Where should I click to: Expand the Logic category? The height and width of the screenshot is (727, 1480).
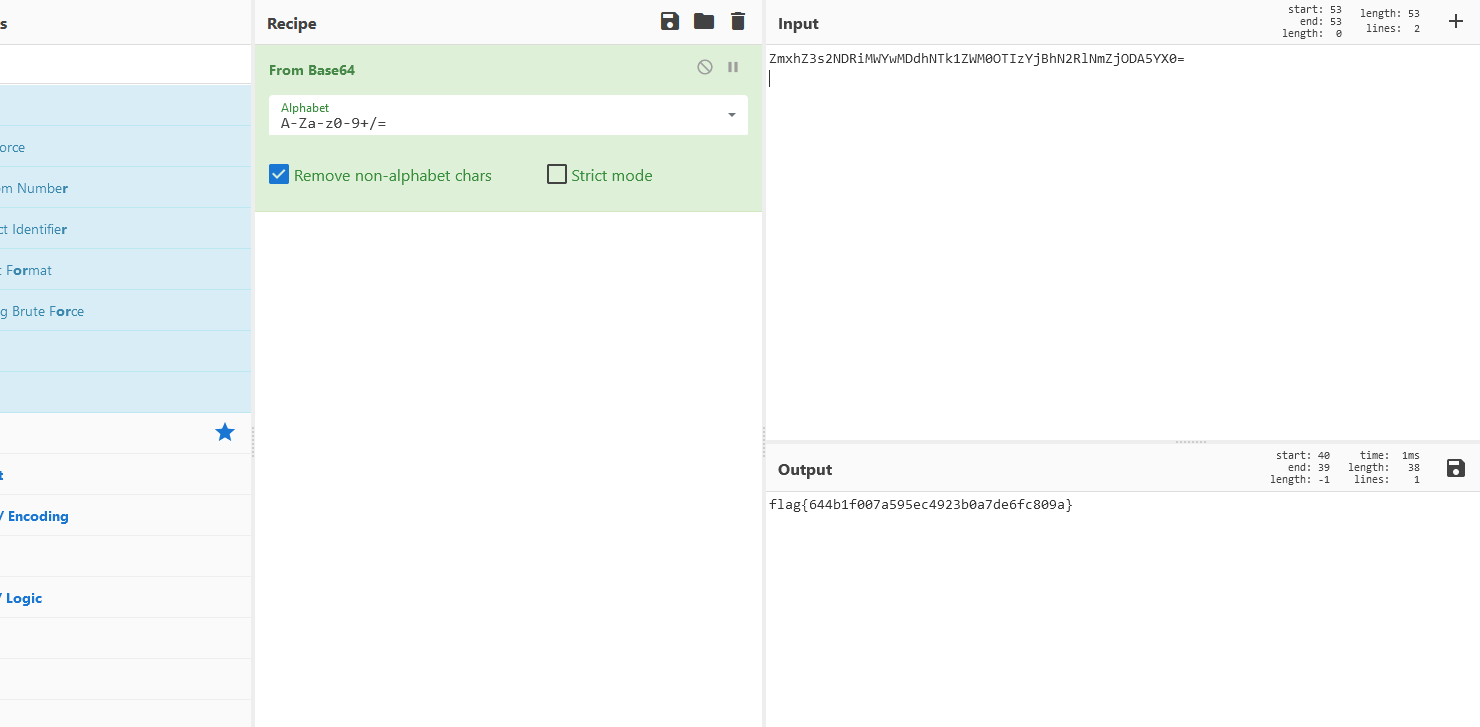pyautogui.click(x=125, y=598)
